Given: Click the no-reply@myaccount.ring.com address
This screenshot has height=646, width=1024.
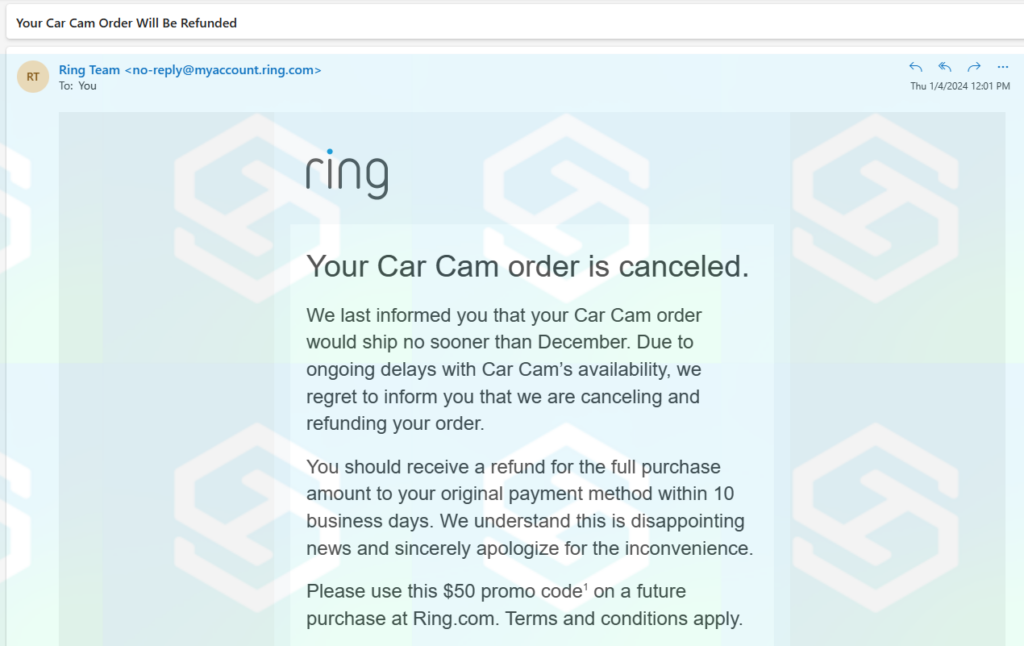Looking at the screenshot, I should (x=222, y=70).
